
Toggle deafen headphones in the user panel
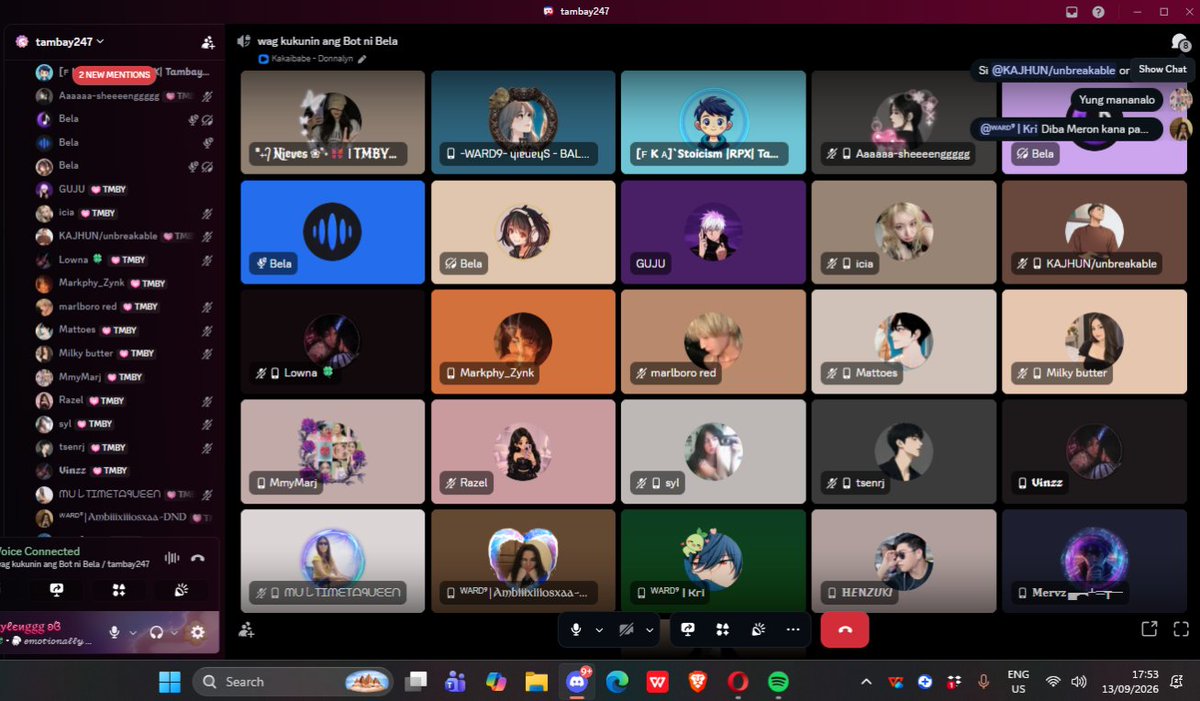156,632
